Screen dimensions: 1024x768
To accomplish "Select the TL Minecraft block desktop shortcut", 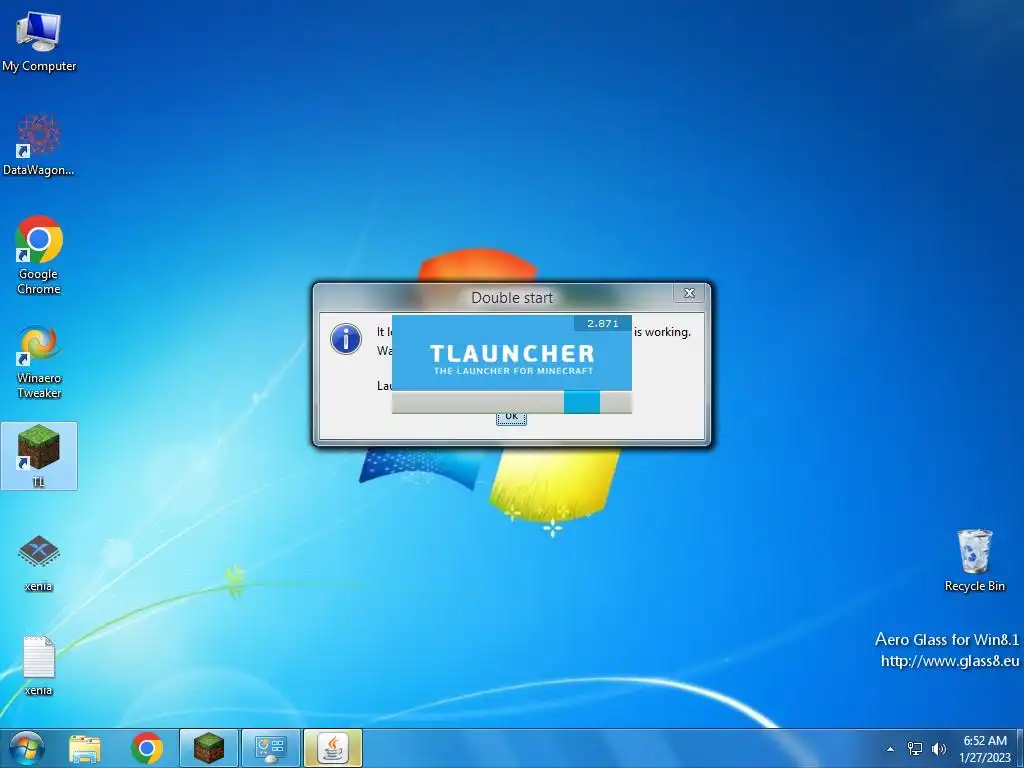I will pyautogui.click(x=39, y=456).
